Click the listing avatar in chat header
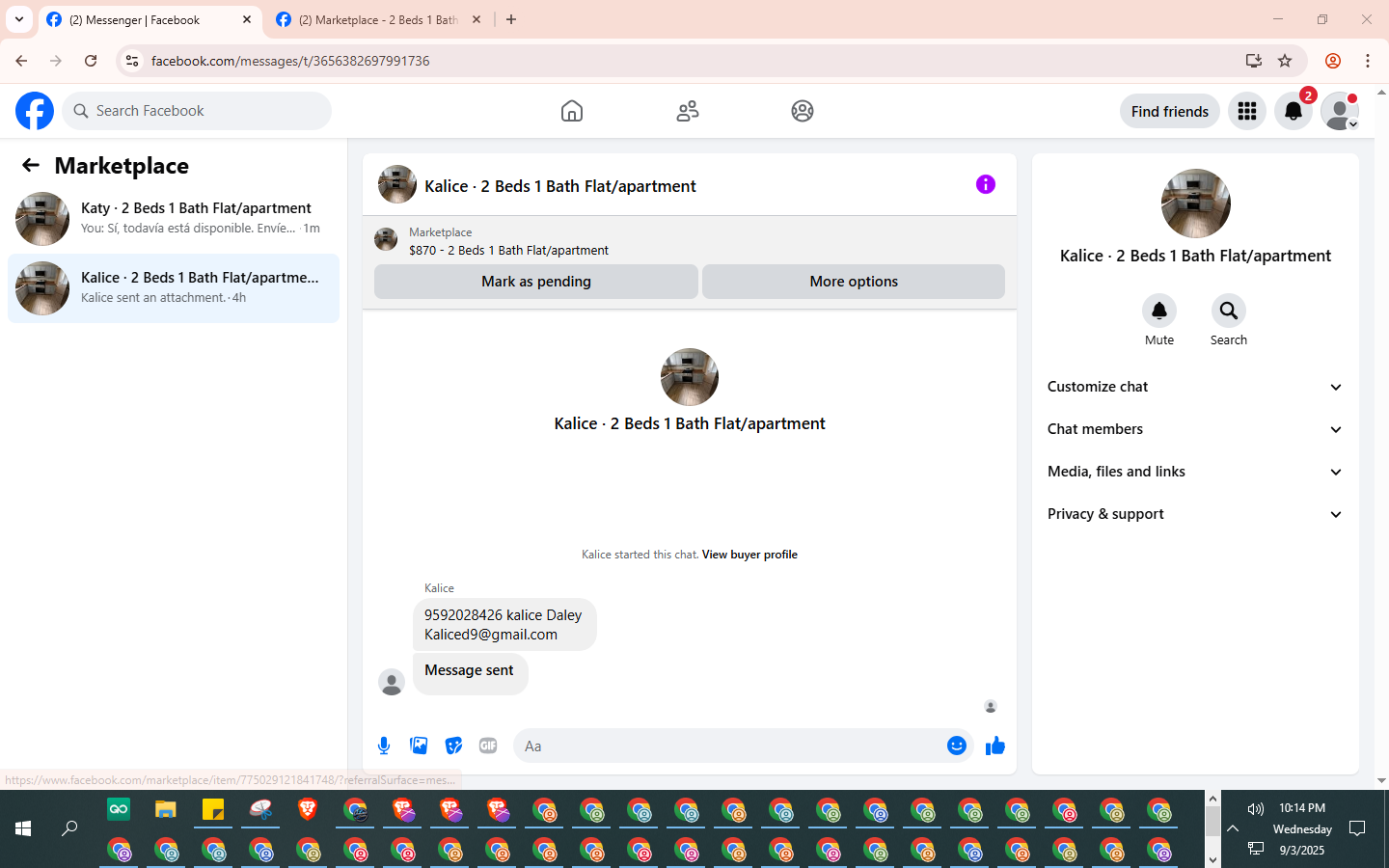Viewport: 1389px width, 868px height. (397, 184)
